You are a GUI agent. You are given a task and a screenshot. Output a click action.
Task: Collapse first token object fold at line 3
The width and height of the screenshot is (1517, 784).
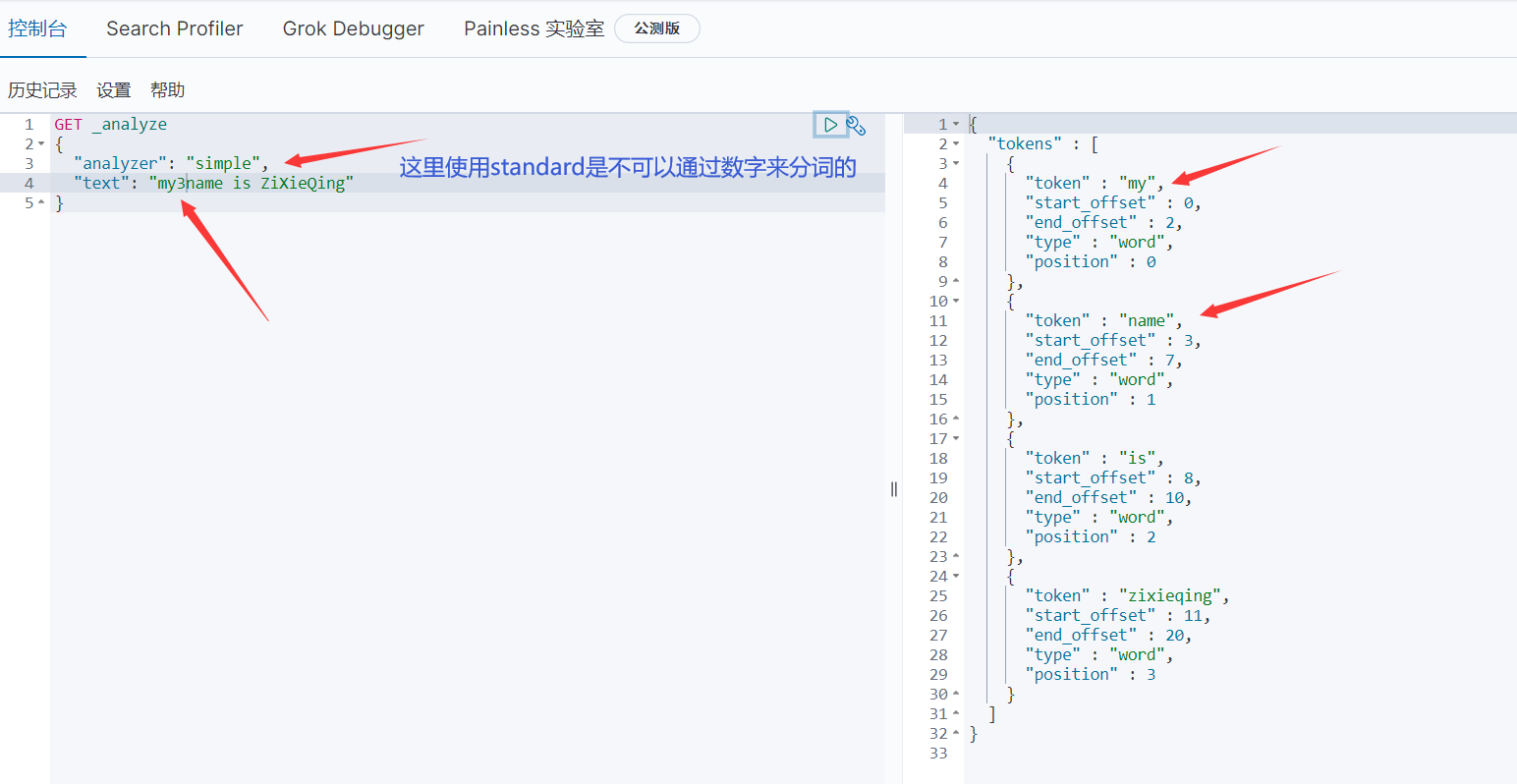(x=956, y=163)
